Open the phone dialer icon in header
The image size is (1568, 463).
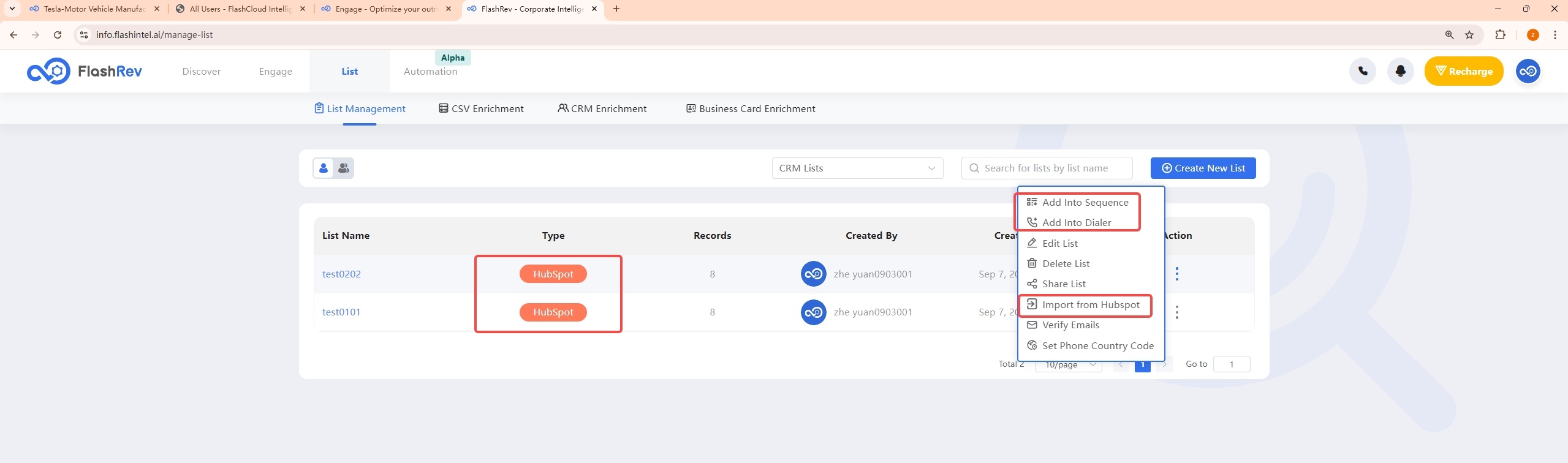pos(1363,71)
